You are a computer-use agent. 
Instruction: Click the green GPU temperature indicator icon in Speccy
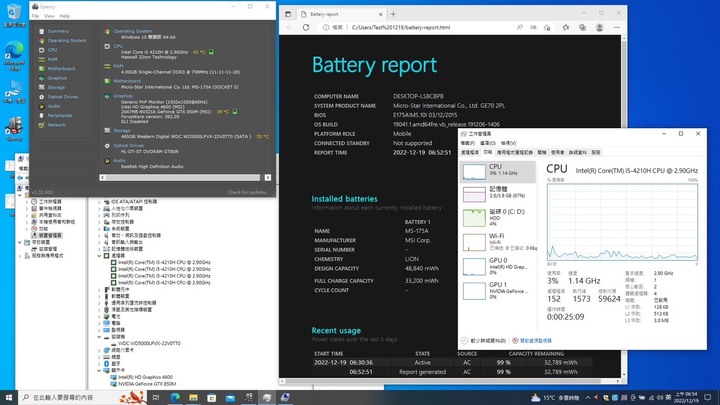pos(235,112)
